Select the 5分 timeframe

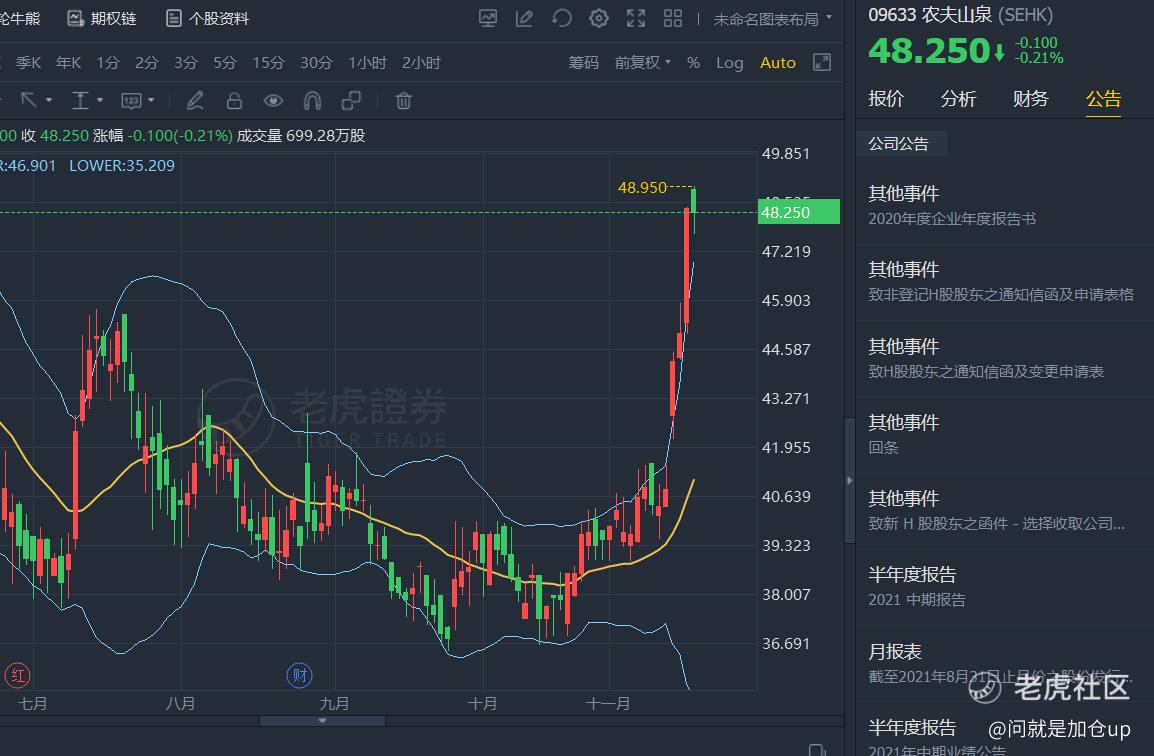coord(224,63)
